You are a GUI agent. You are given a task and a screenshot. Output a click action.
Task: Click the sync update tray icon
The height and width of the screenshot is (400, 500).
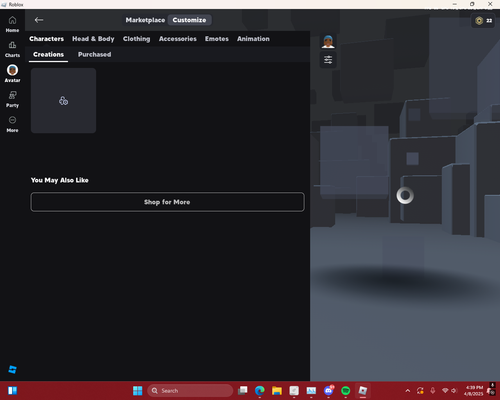click(420, 391)
